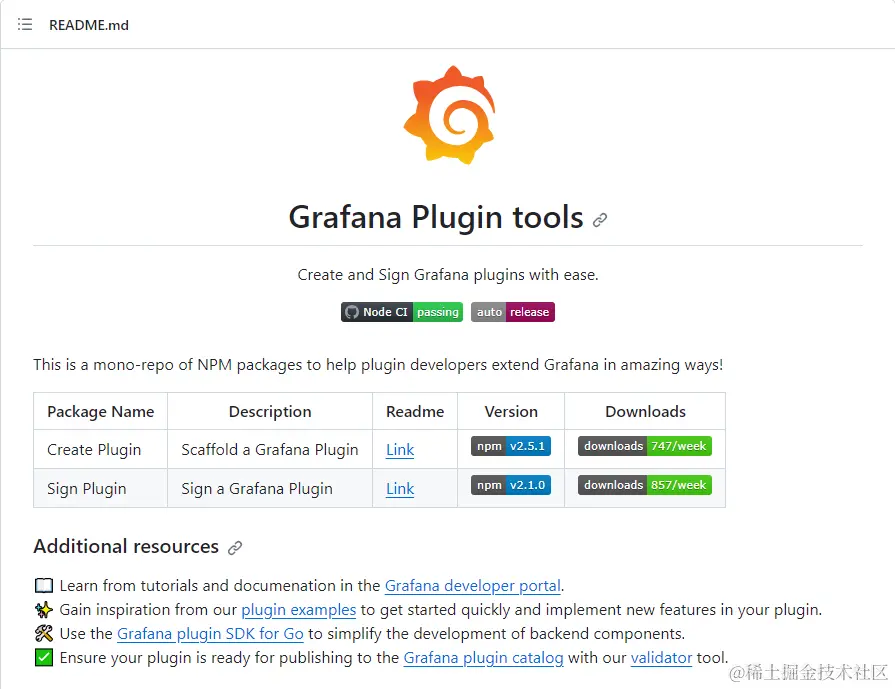This screenshot has width=895, height=689.
Task: Open the Grafana developer portal link
Action: pyautogui.click(x=473, y=586)
